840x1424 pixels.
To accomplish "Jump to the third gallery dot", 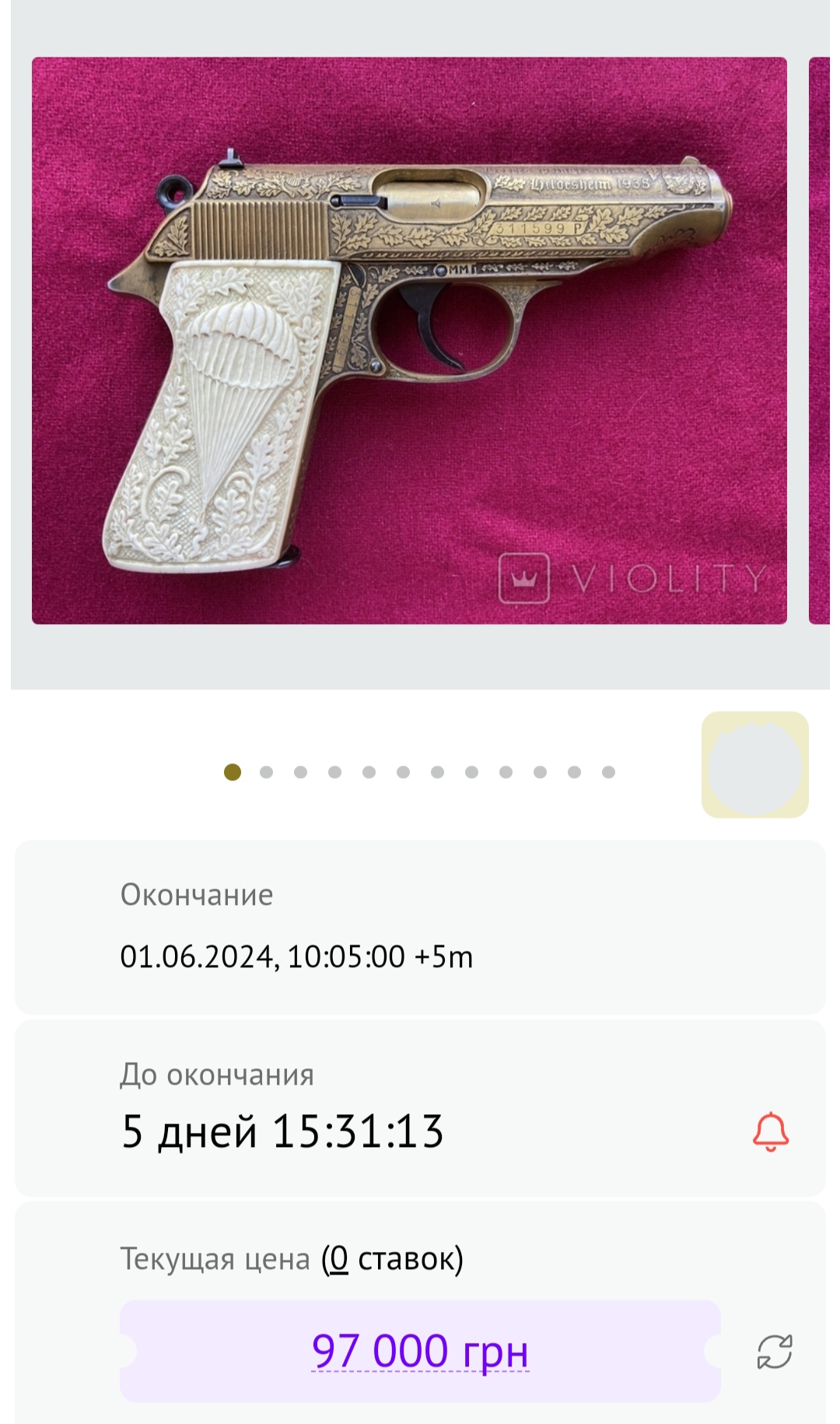I will point(301,772).
